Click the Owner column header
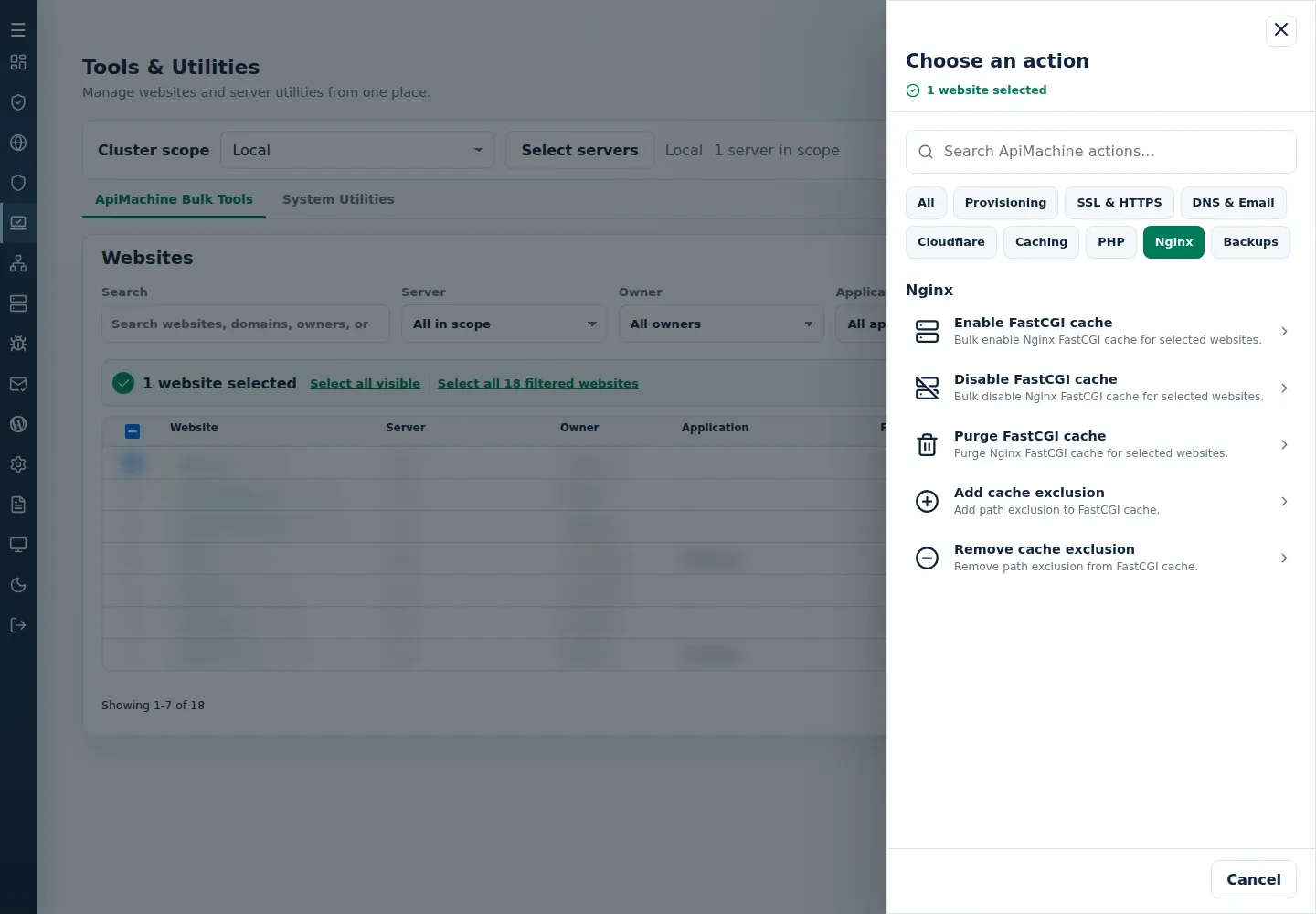This screenshot has height=914, width=1316. point(579,428)
